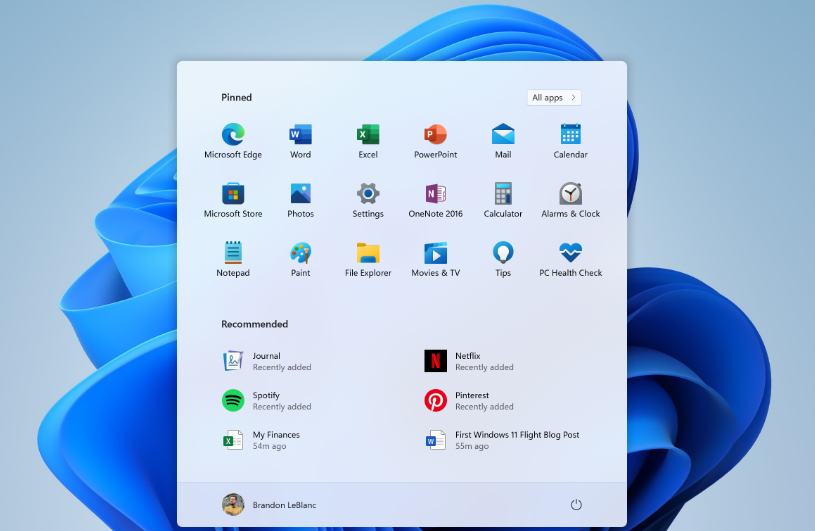This screenshot has height=531, width=815.
Task: Launch Movies & TV
Action: 436,259
